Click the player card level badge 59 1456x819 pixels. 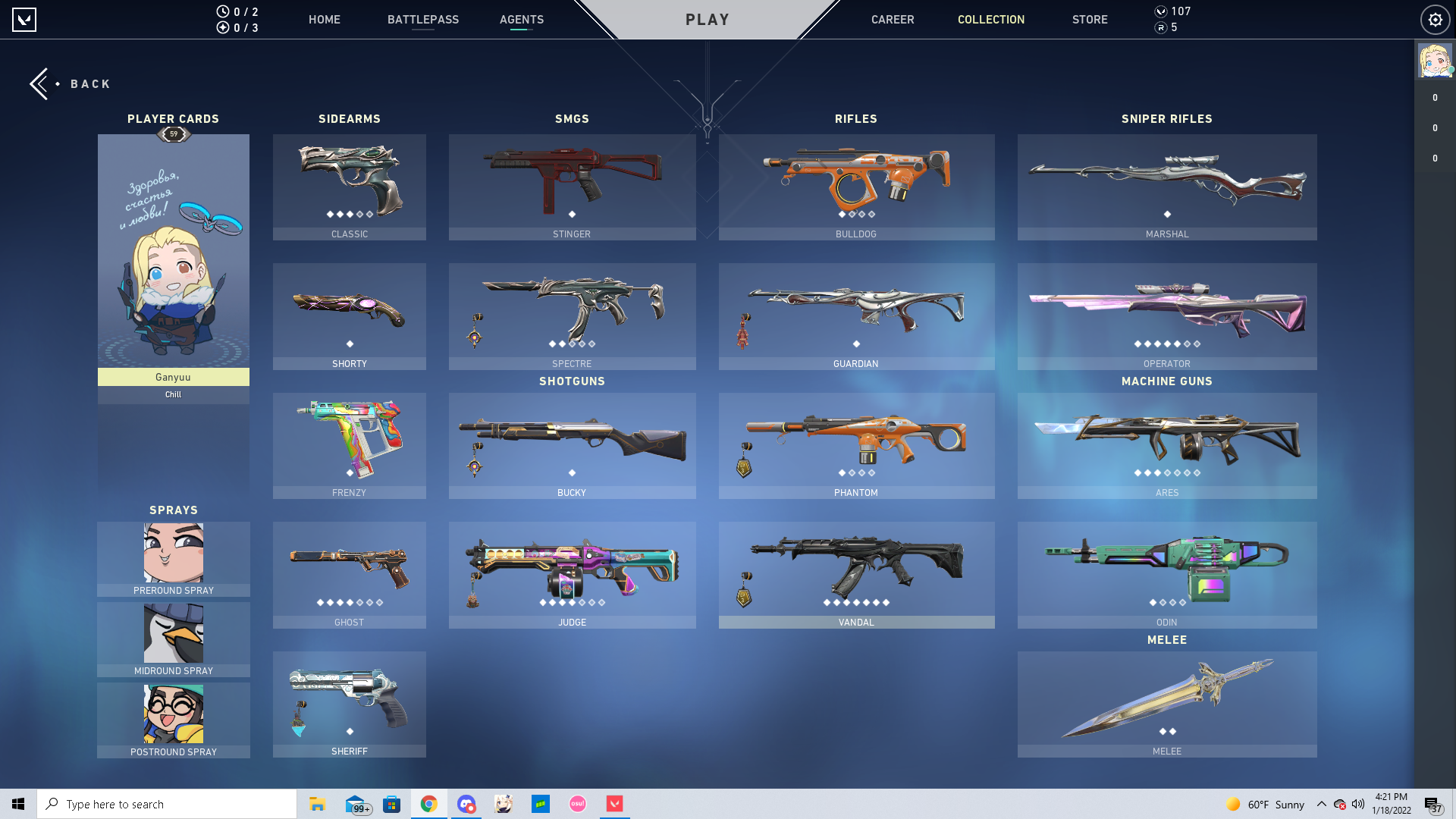tap(174, 134)
